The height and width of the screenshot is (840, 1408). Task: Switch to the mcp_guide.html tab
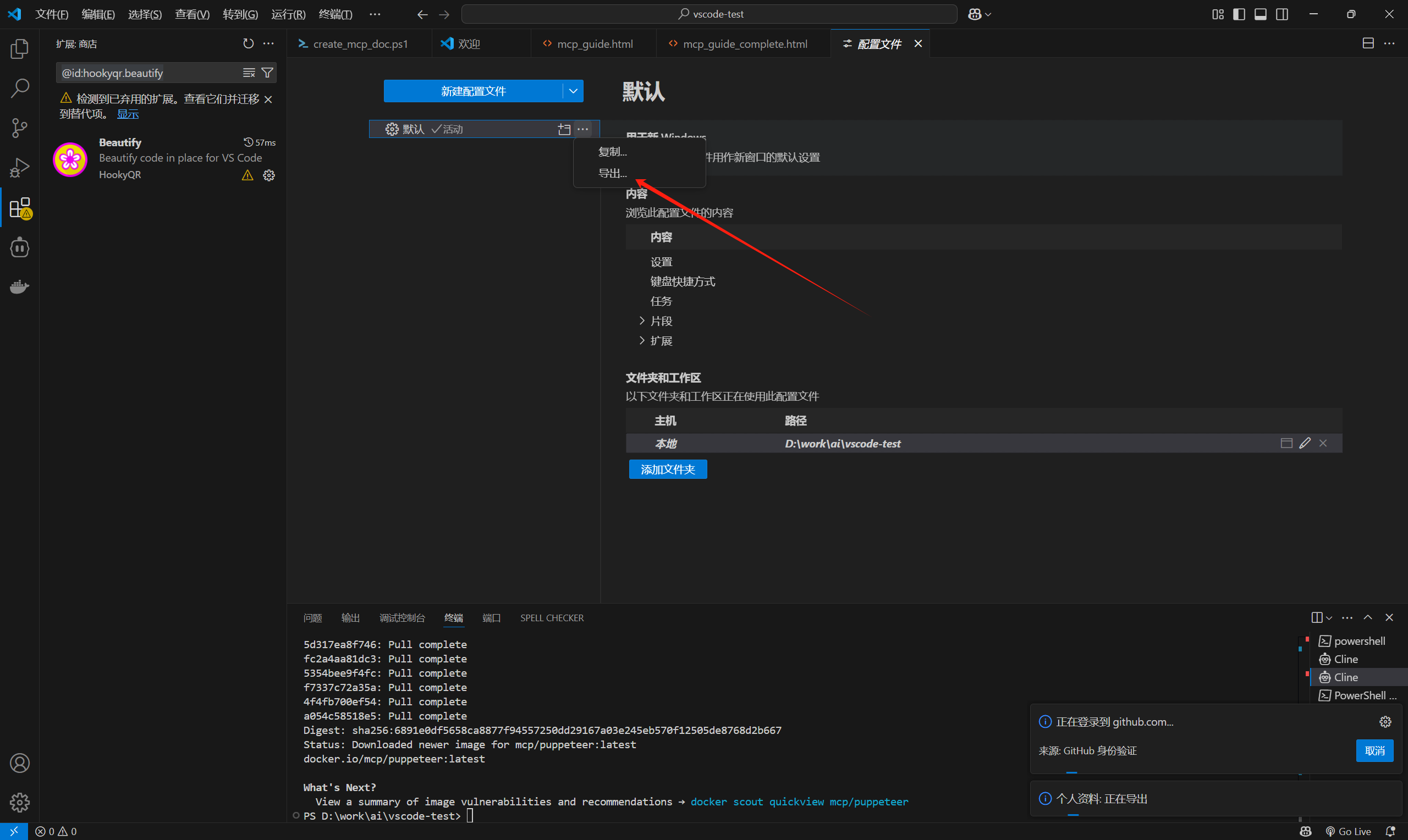coord(594,44)
